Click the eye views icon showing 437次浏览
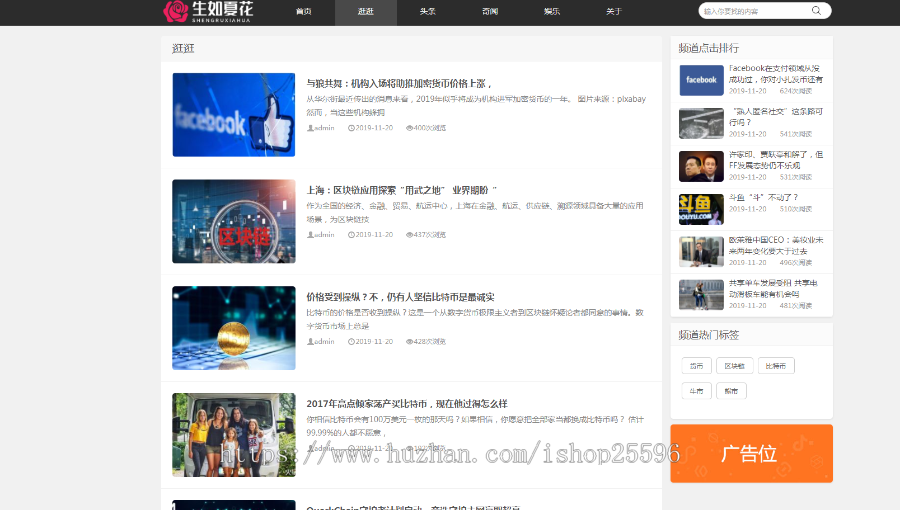Image resolution: width=900 pixels, height=510 pixels. 409,235
